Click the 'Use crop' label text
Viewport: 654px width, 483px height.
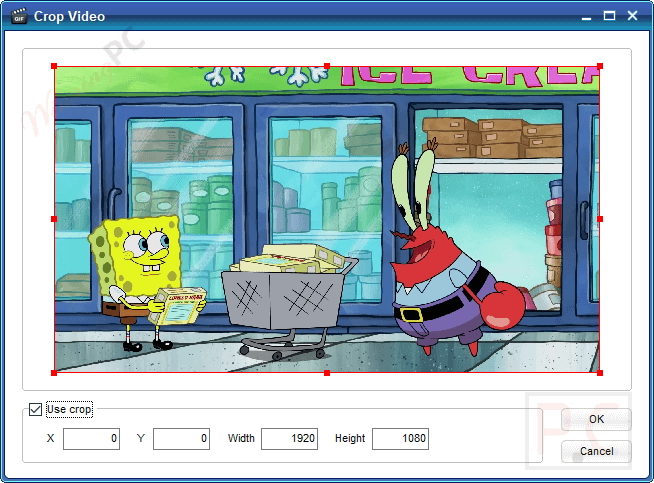(x=69, y=409)
